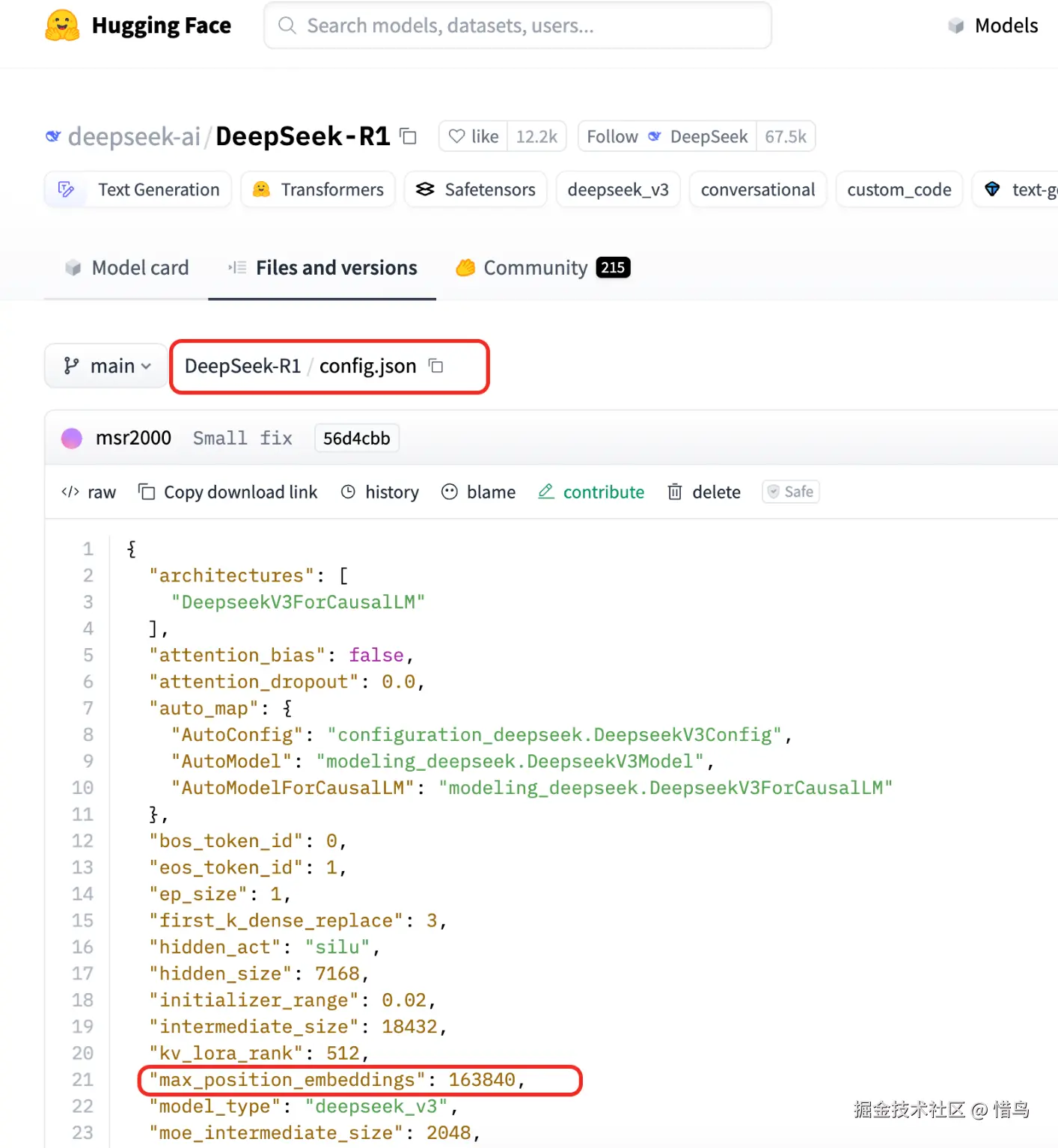Screen dimensions: 1058x1148
Task: Open the DeepSeek-R1 model title link
Action: click(303, 136)
